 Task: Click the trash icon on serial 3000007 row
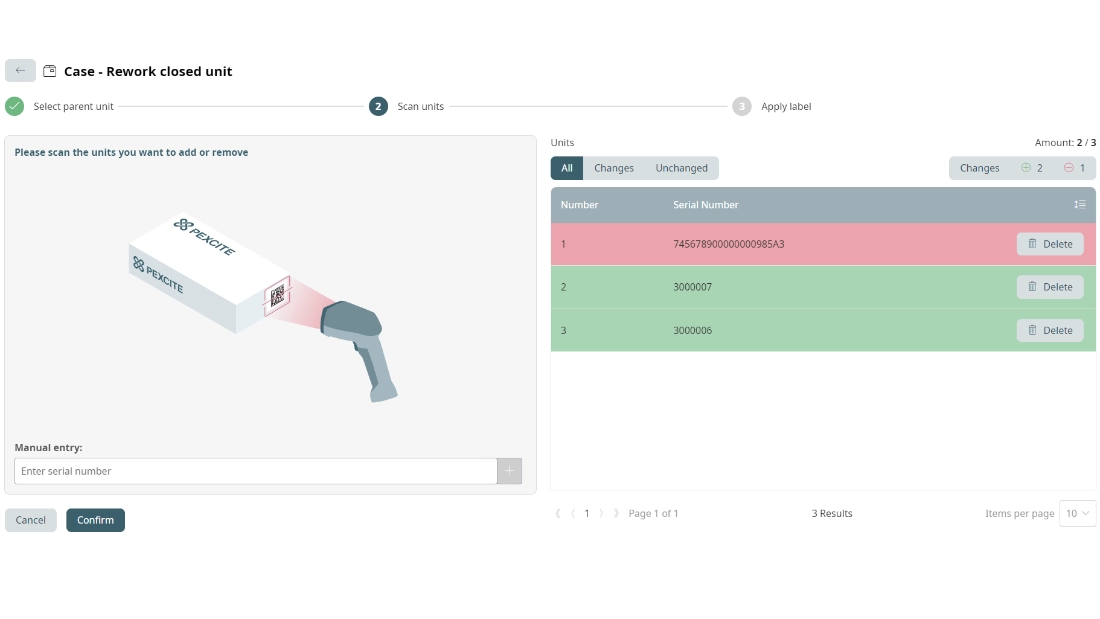[1034, 287]
